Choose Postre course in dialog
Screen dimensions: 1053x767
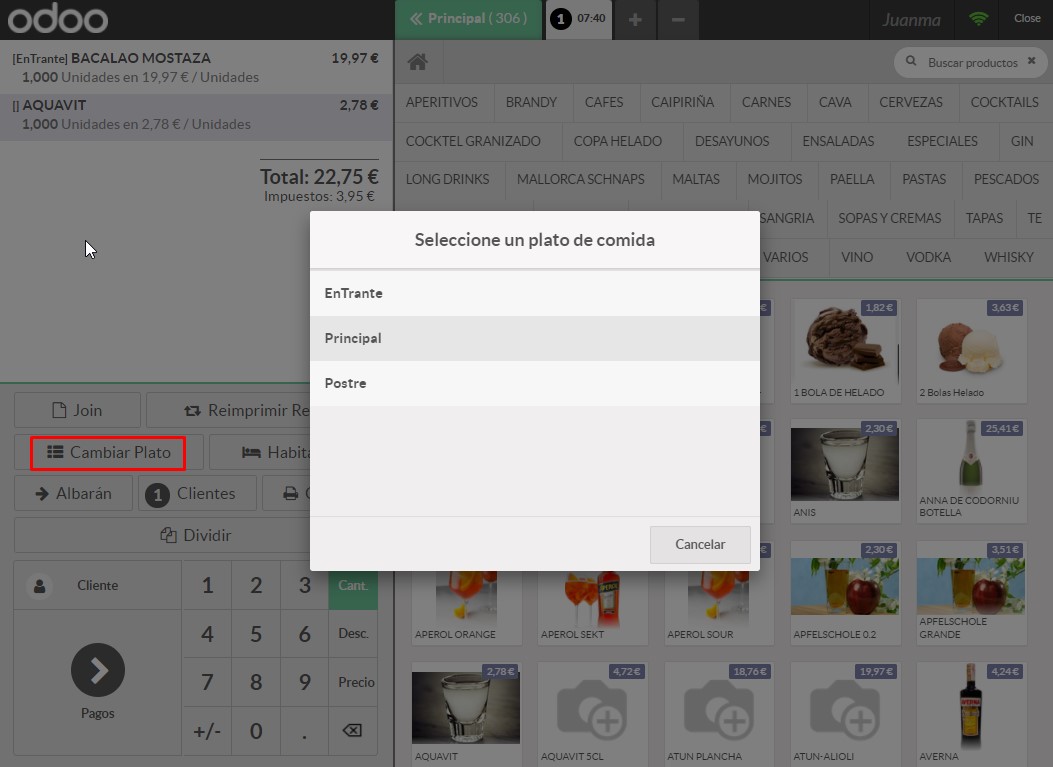coord(535,384)
